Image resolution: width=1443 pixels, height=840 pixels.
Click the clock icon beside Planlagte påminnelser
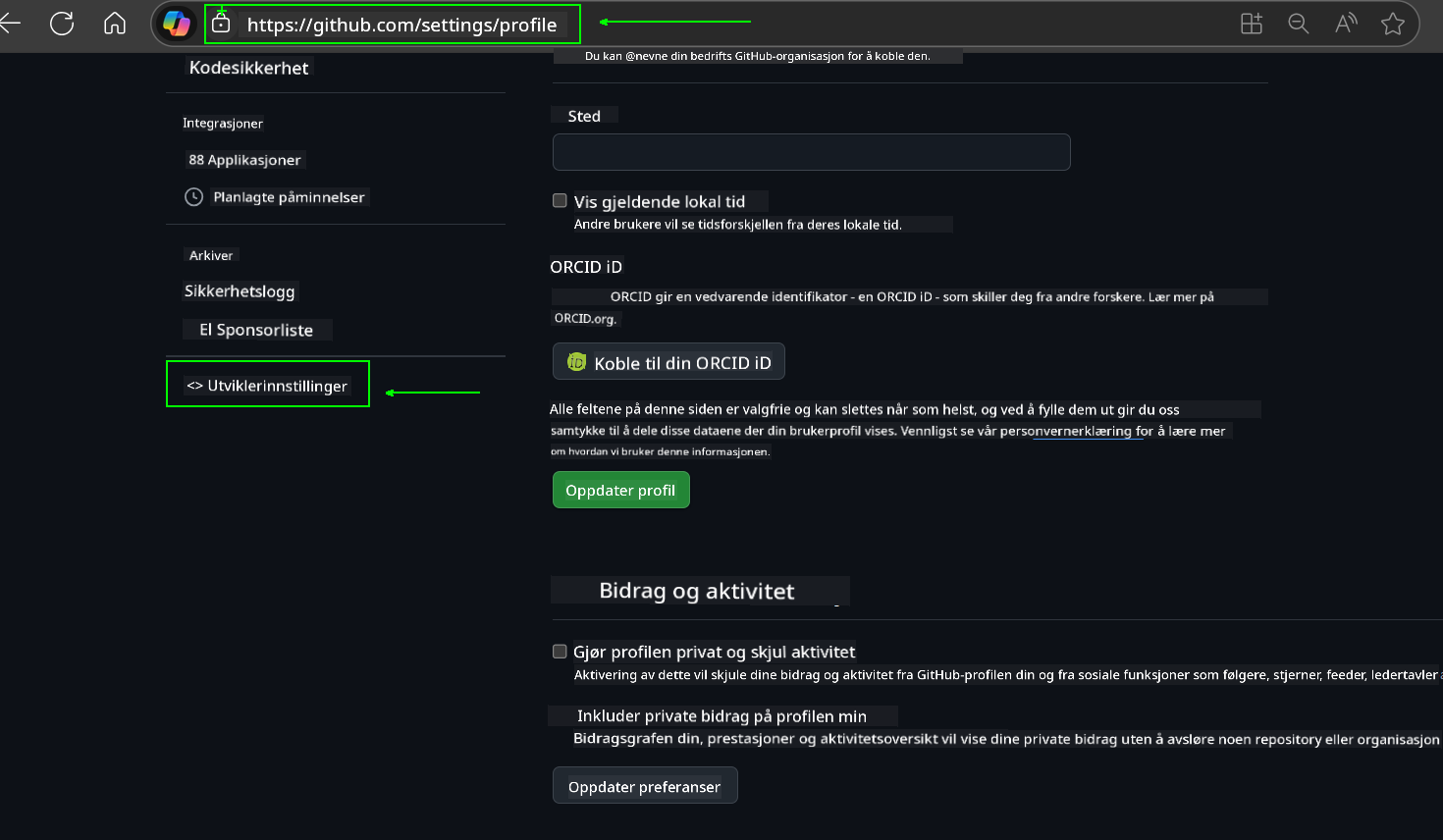pos(194,197)
